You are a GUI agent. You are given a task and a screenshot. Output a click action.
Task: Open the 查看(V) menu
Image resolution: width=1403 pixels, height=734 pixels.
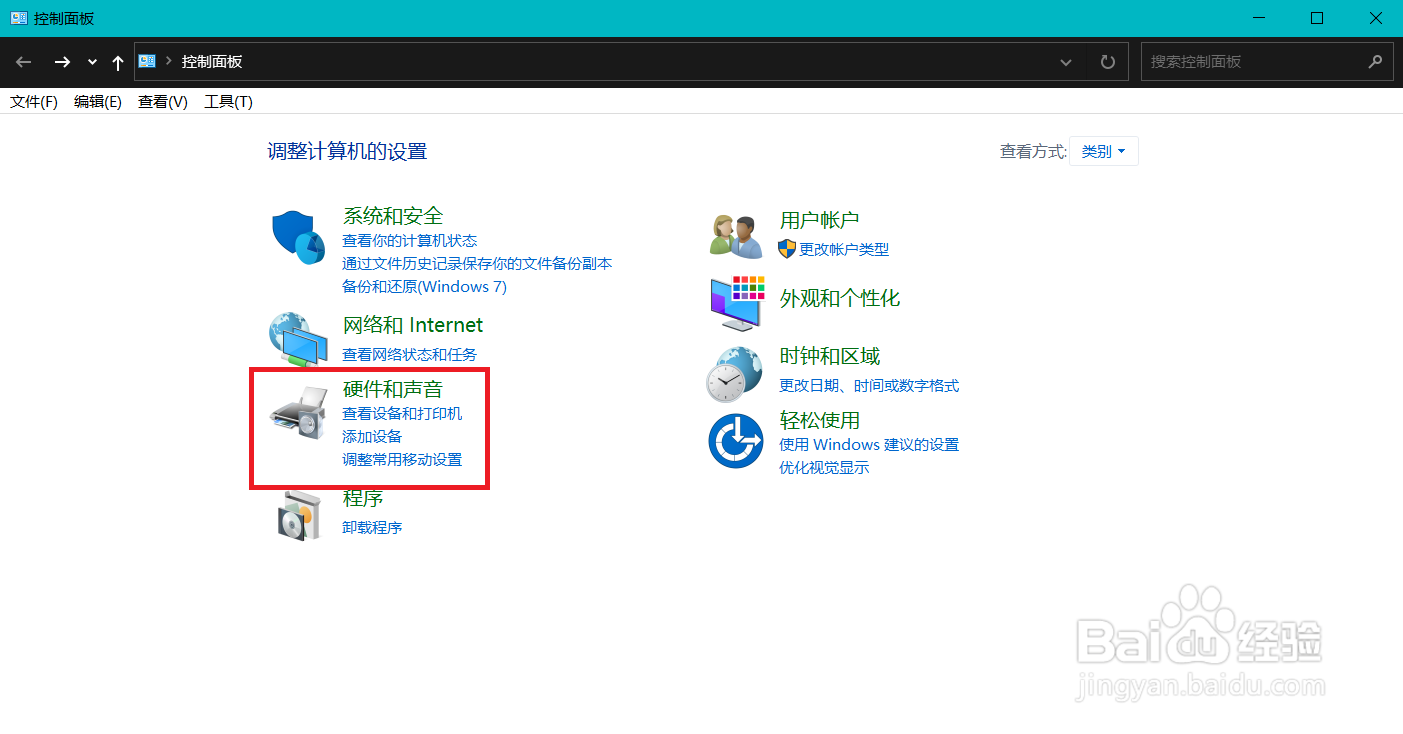point(161,101)
